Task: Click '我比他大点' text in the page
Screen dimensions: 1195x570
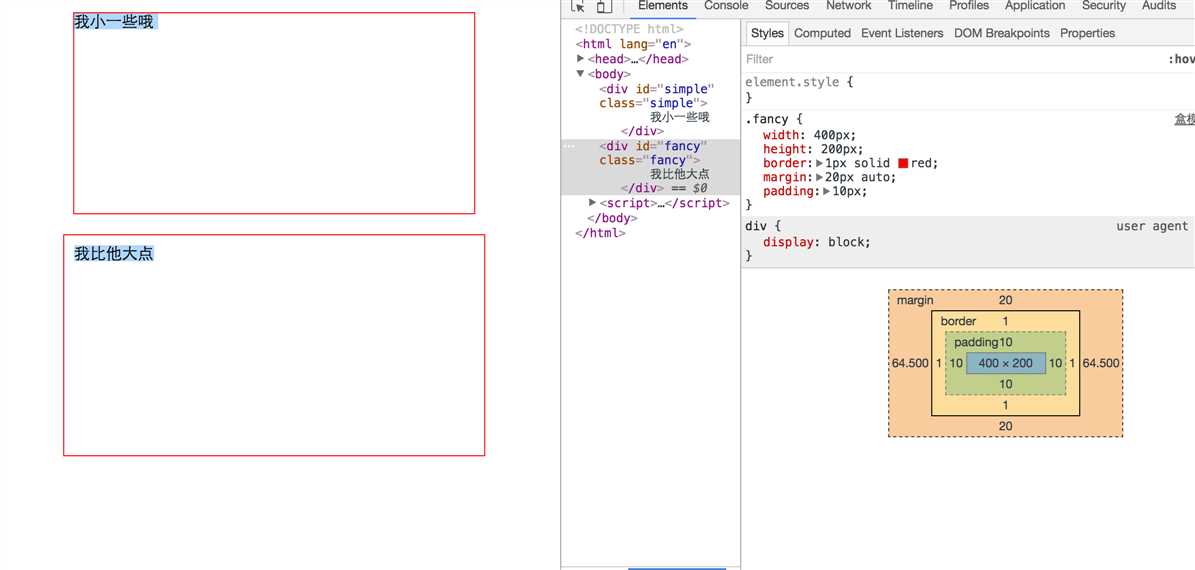Action: [114, 254]
